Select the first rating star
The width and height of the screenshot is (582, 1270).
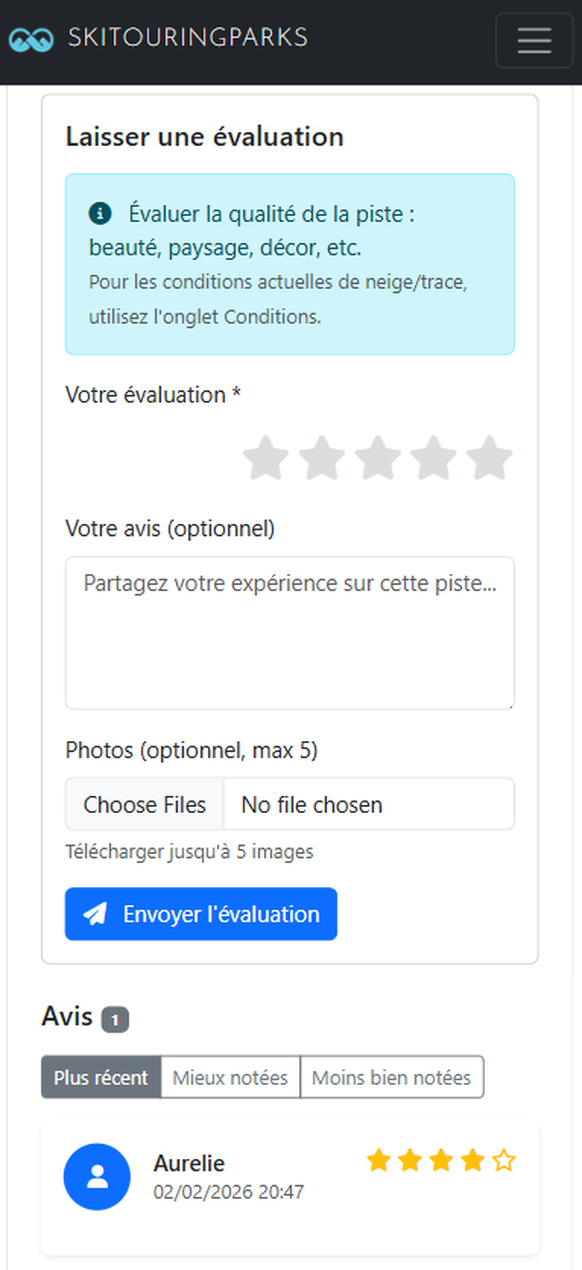point(265,458)
